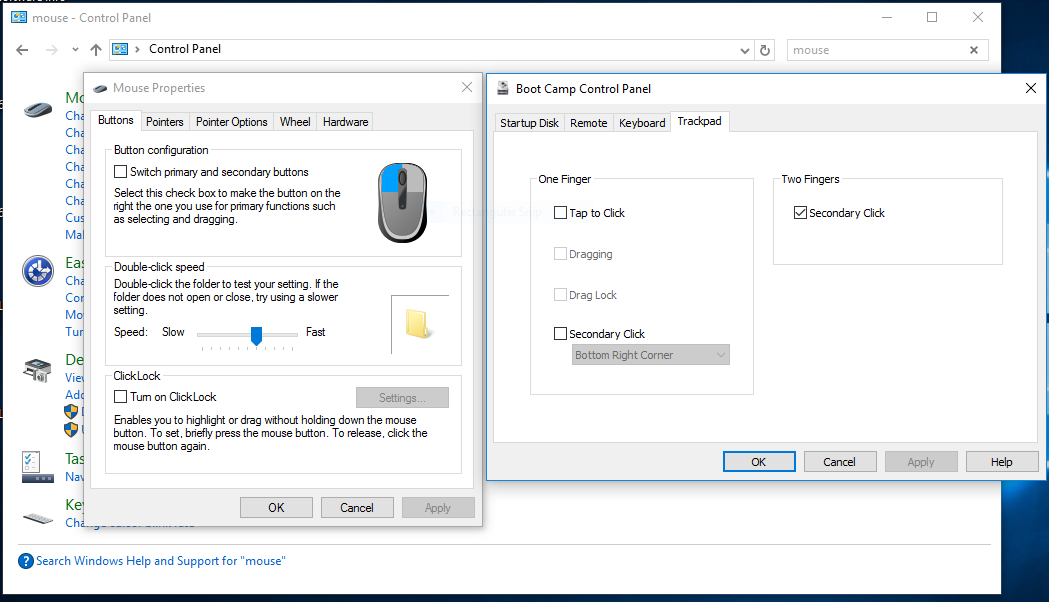Screen dimensions: 1049x602
Task: Switch to the Startup Disk tab
Action: (529, 123)
